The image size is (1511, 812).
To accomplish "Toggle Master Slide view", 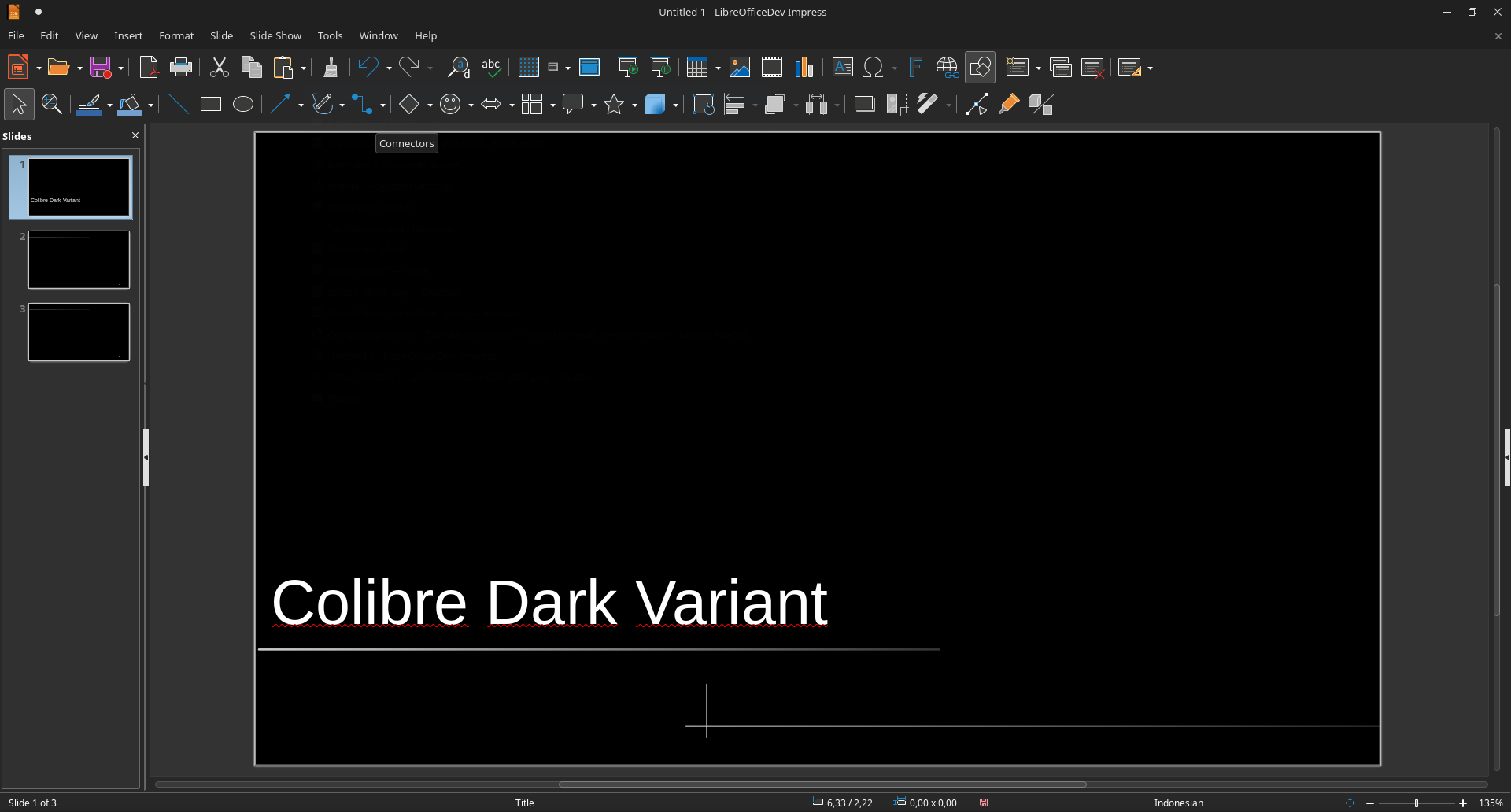I will coord(589,68).
